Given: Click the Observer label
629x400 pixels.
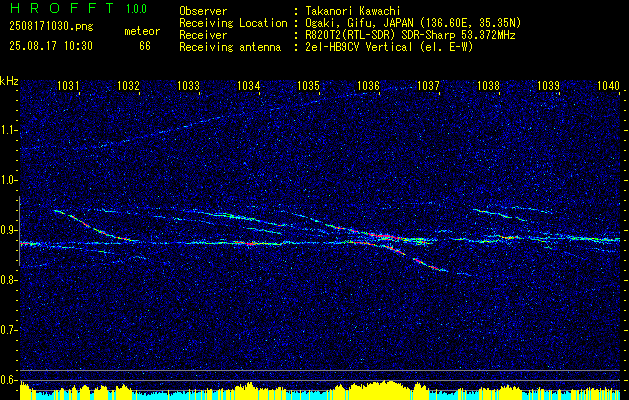Looking at the screenshot, I should tap(203, 11).
